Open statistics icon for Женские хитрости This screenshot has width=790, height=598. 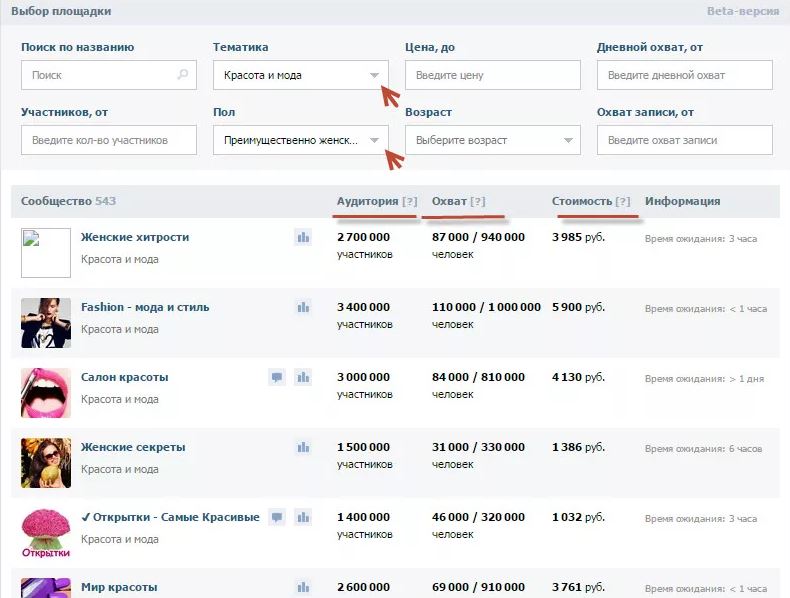(303, 237)
